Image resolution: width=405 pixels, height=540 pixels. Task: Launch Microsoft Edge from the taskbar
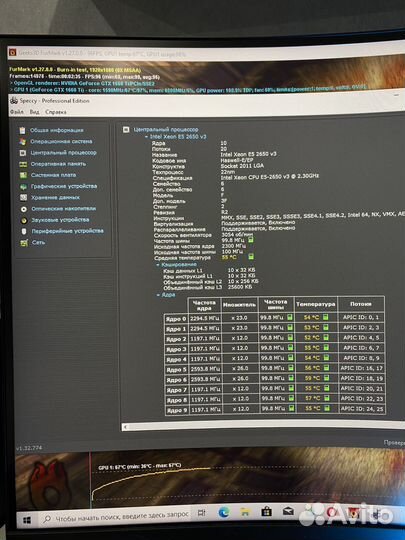224,513
